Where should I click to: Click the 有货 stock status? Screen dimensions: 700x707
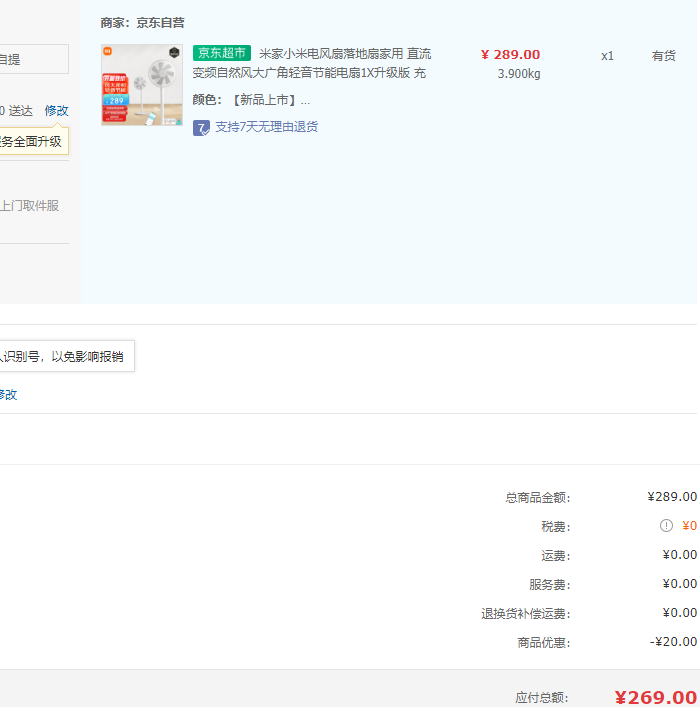tap(663, 56)
